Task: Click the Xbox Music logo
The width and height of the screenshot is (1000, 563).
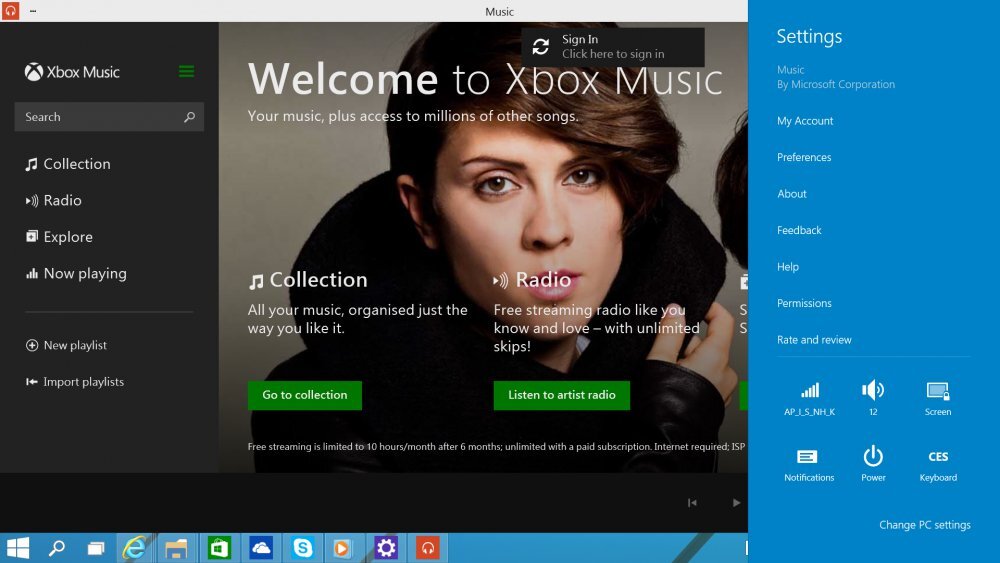Action: 72,72
